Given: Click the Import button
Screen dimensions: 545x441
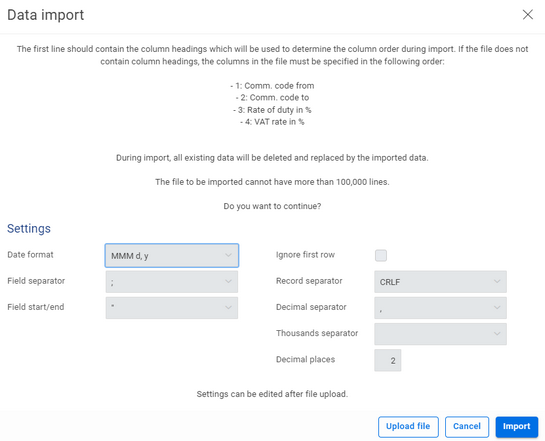Looking at the screenshot, I should tap(516, 426).
